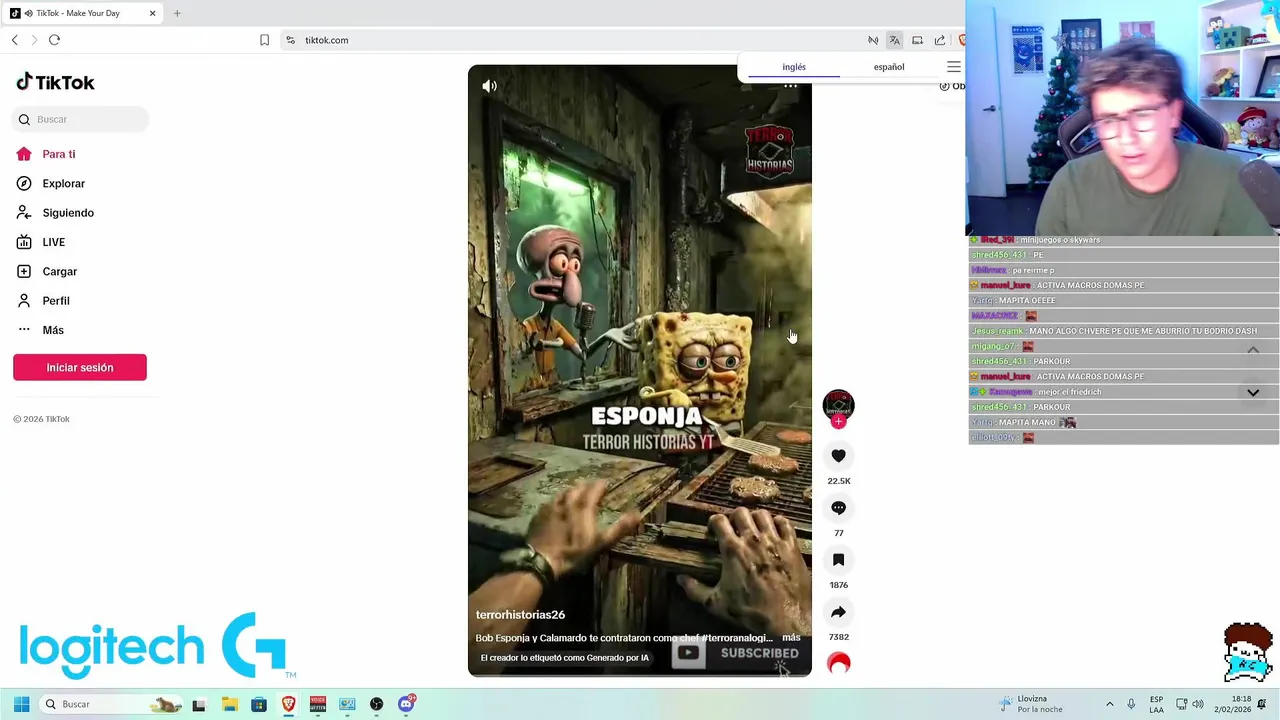1280x720 pixels.
Task: Like the video with the heart icon
Action: point(838,456)
